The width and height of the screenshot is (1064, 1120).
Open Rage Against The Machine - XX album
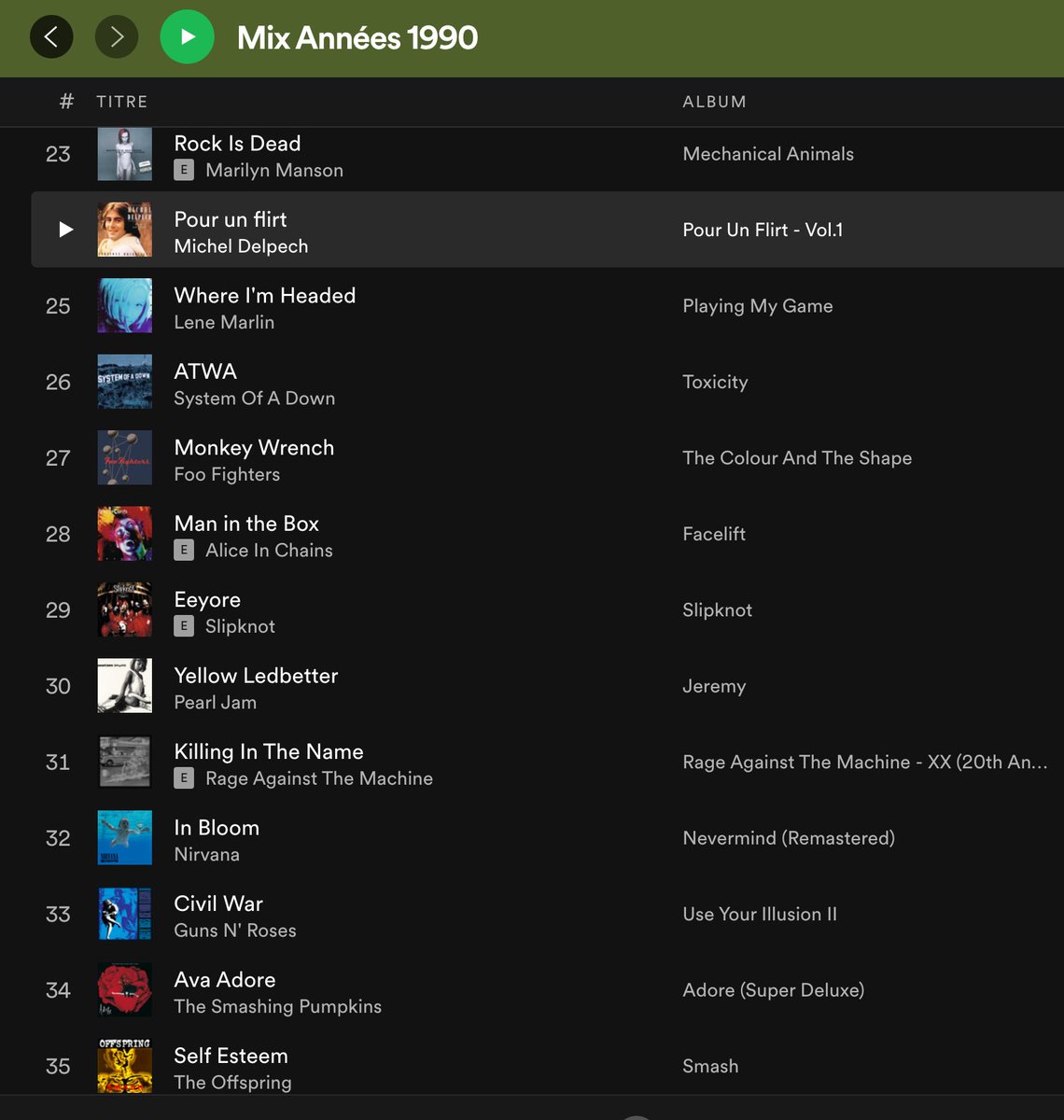[x=865, y=763]
